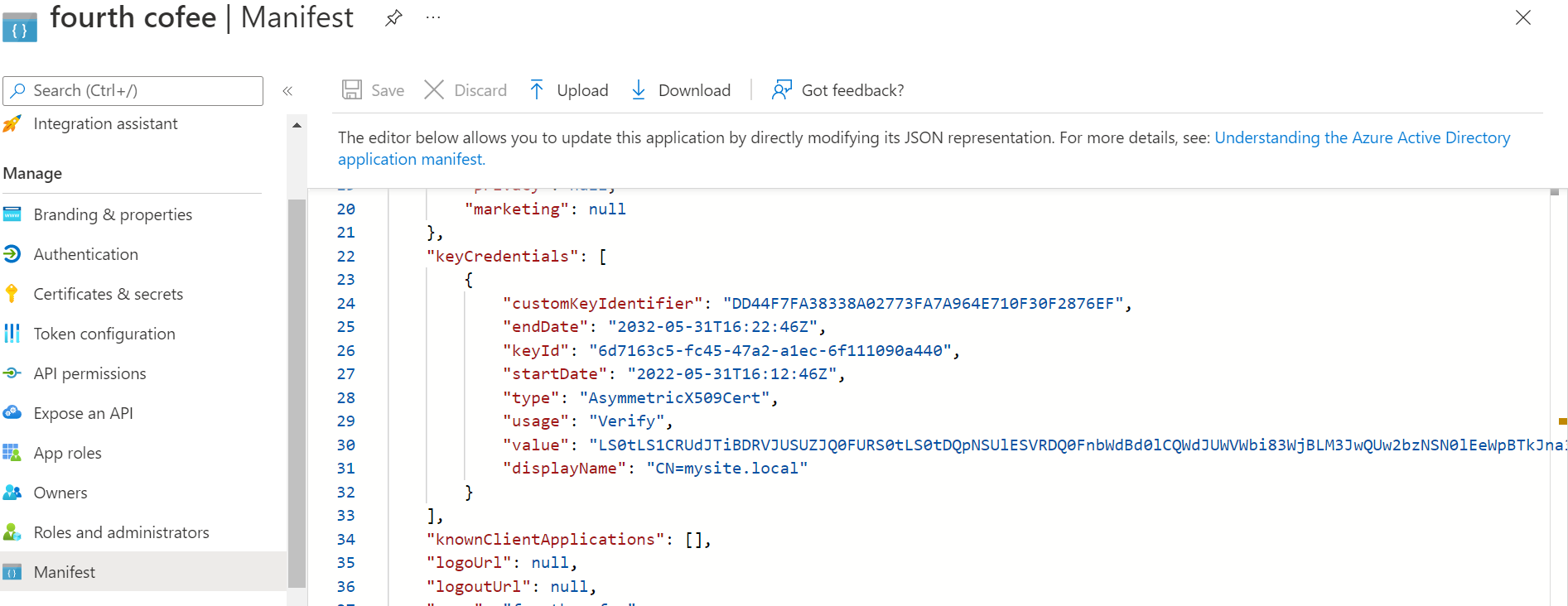
Task: Open Understanding Azure Active Directory manifest link
Action: pyautogui.click(x=1362, y=137)
